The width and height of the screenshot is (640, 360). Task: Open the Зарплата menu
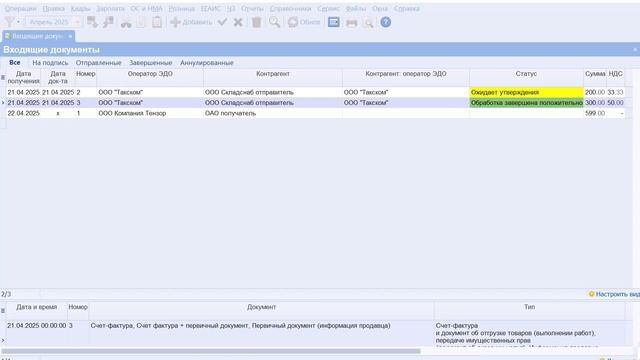(110, 9)
